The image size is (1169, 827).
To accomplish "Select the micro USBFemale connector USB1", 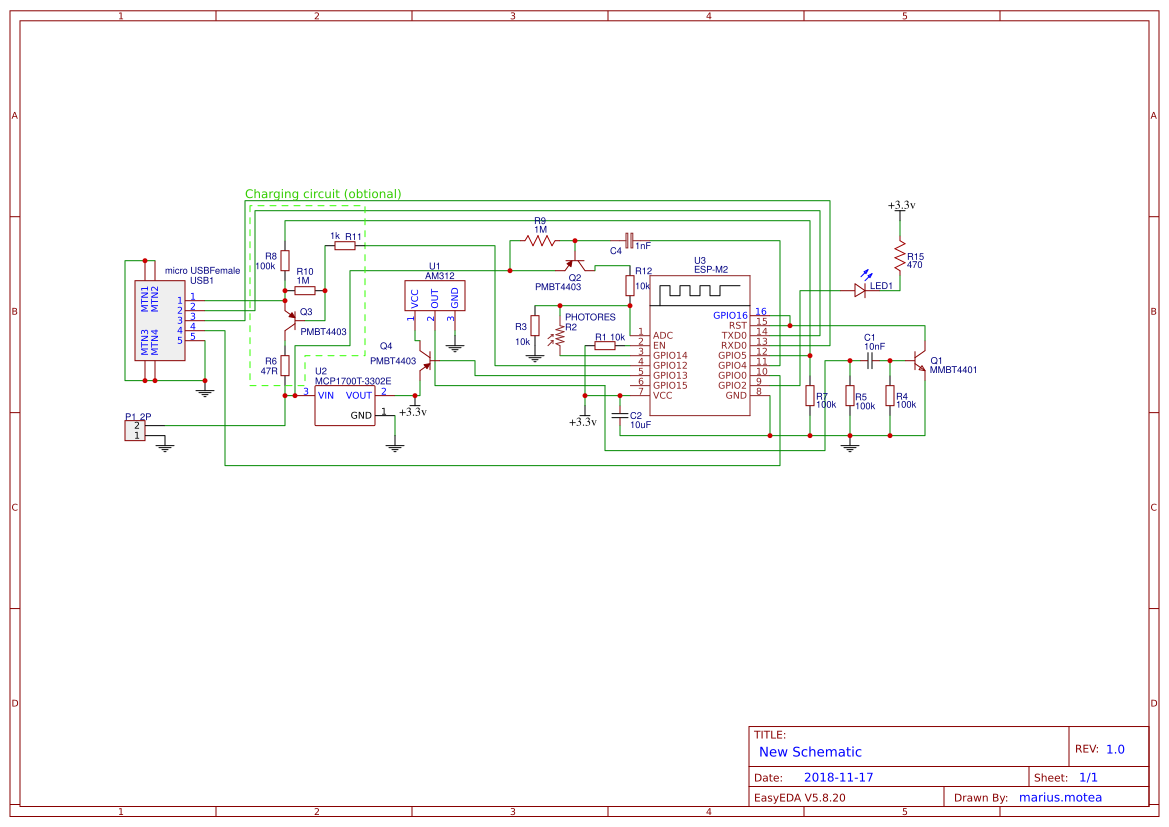I will (160, 320).
